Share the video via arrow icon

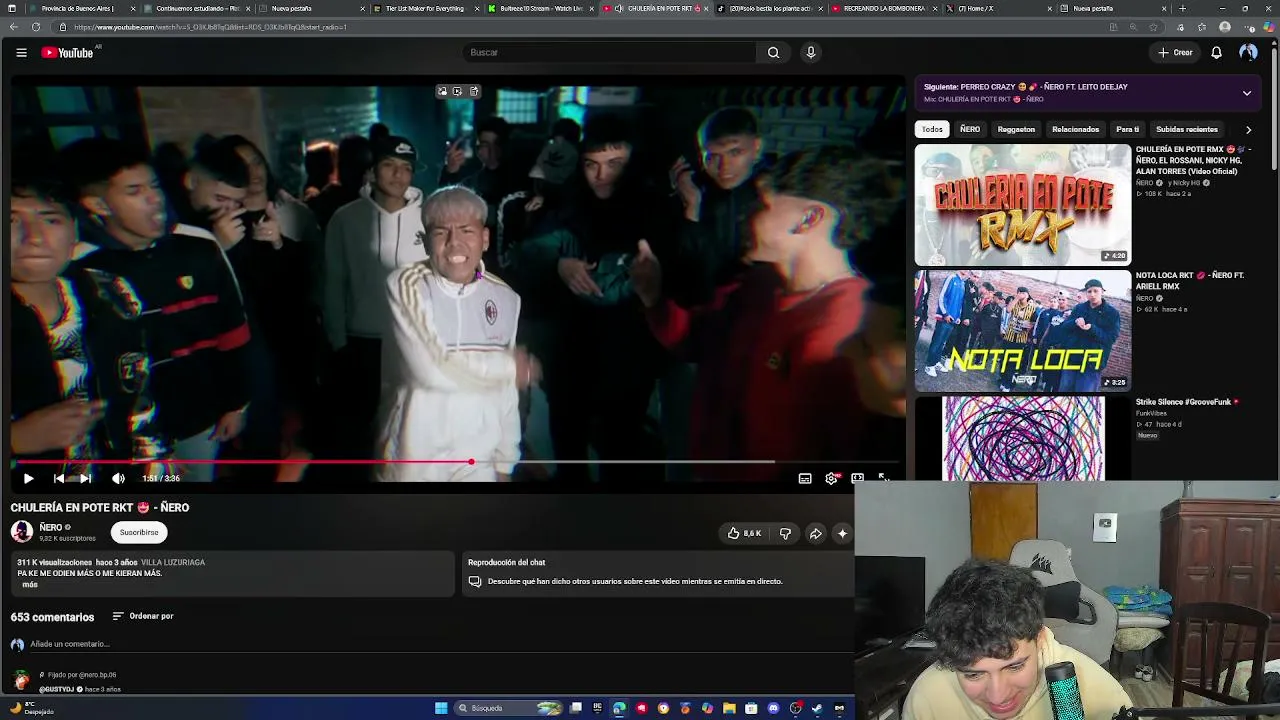pos(816,534)
